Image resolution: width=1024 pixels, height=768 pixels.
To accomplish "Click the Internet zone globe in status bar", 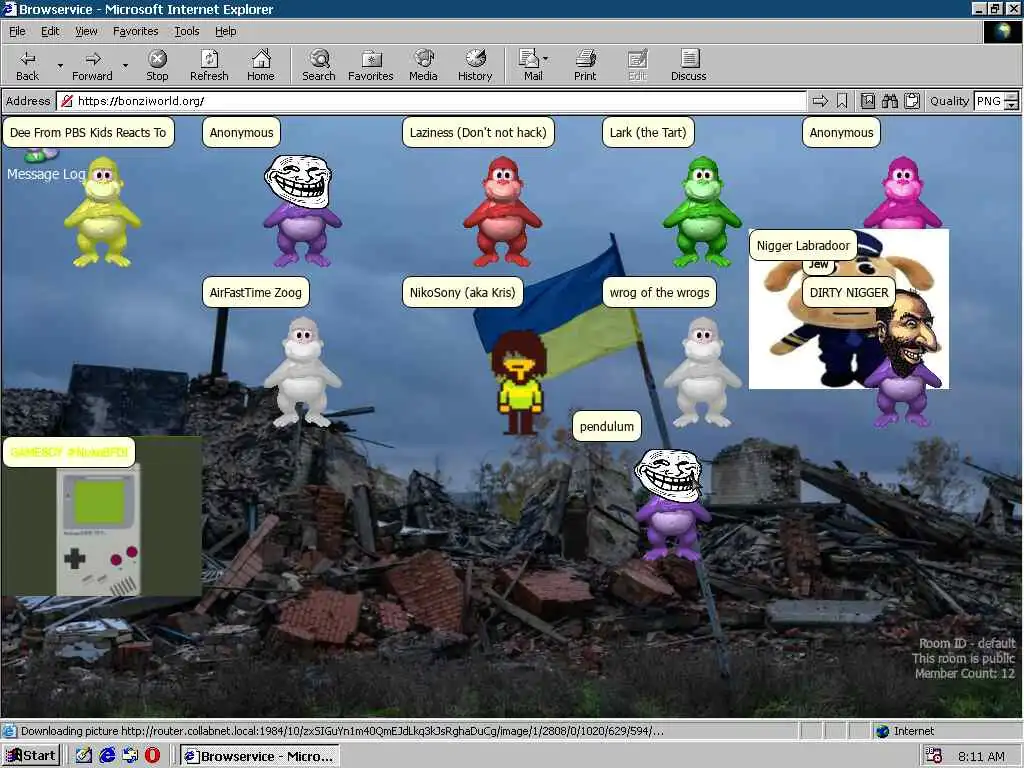I will point(883,731).
